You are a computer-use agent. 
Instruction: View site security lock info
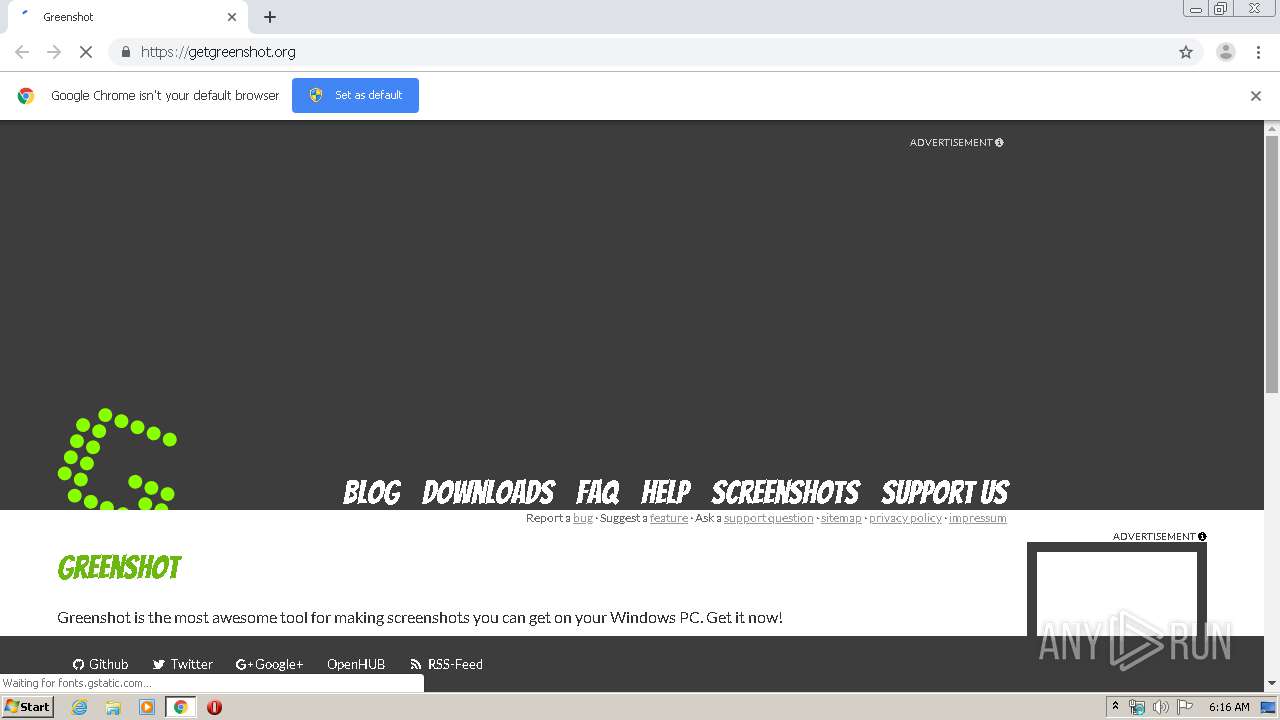tap(125, 52)
